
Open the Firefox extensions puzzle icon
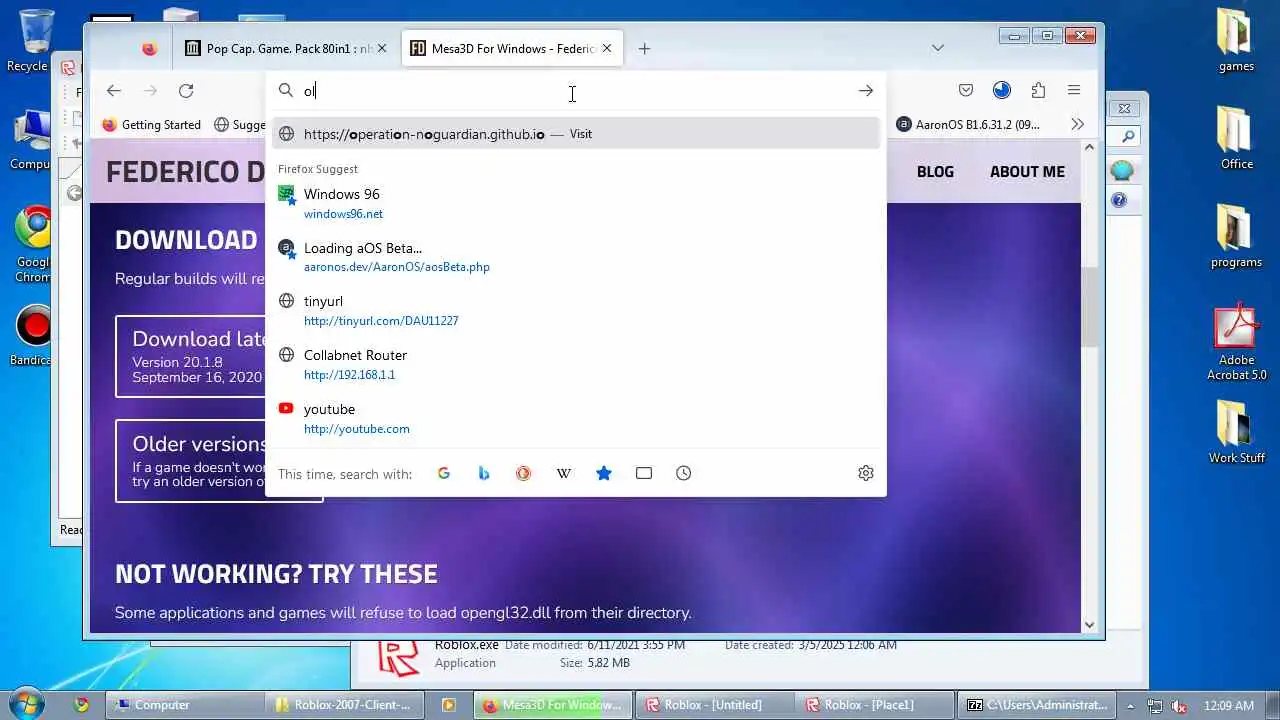coord(1038,91)
